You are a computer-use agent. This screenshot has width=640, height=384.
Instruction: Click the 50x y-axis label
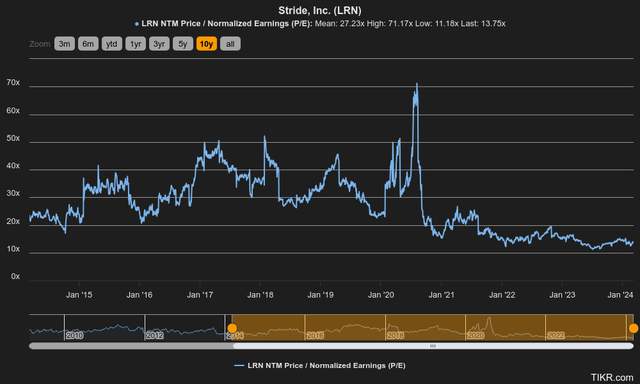tap(13, 138)
